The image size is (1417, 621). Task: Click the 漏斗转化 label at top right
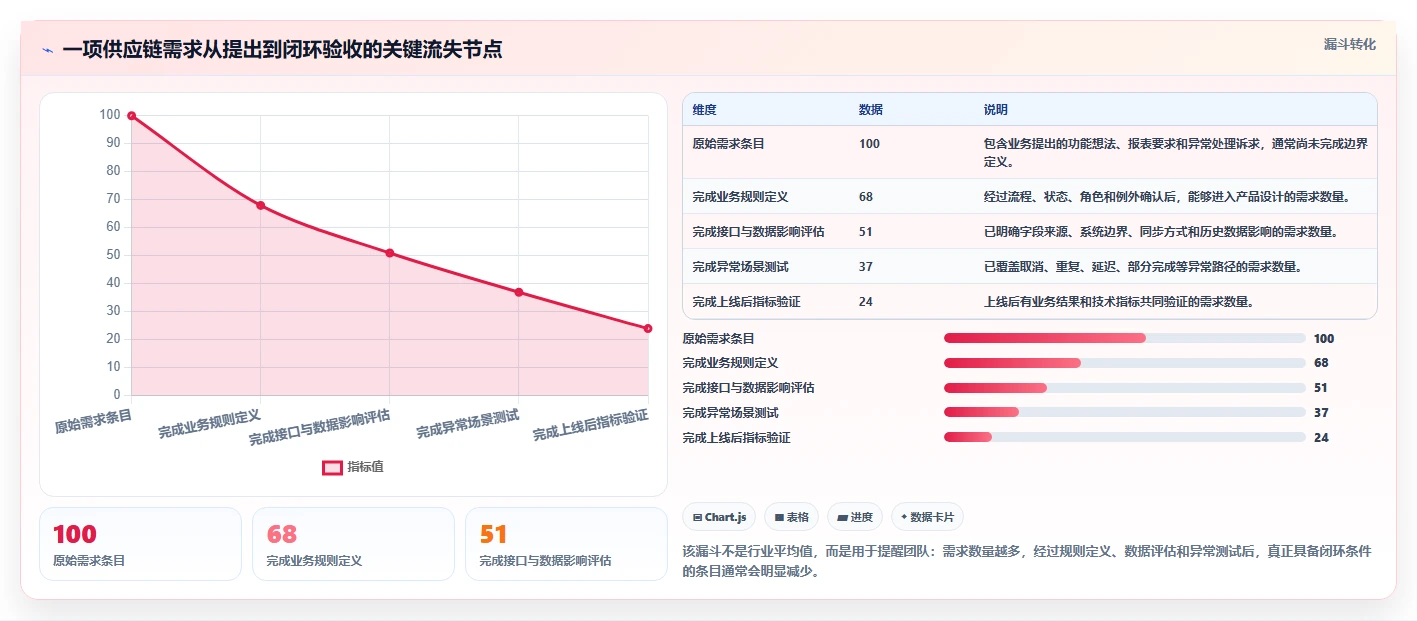[1350, 44]
